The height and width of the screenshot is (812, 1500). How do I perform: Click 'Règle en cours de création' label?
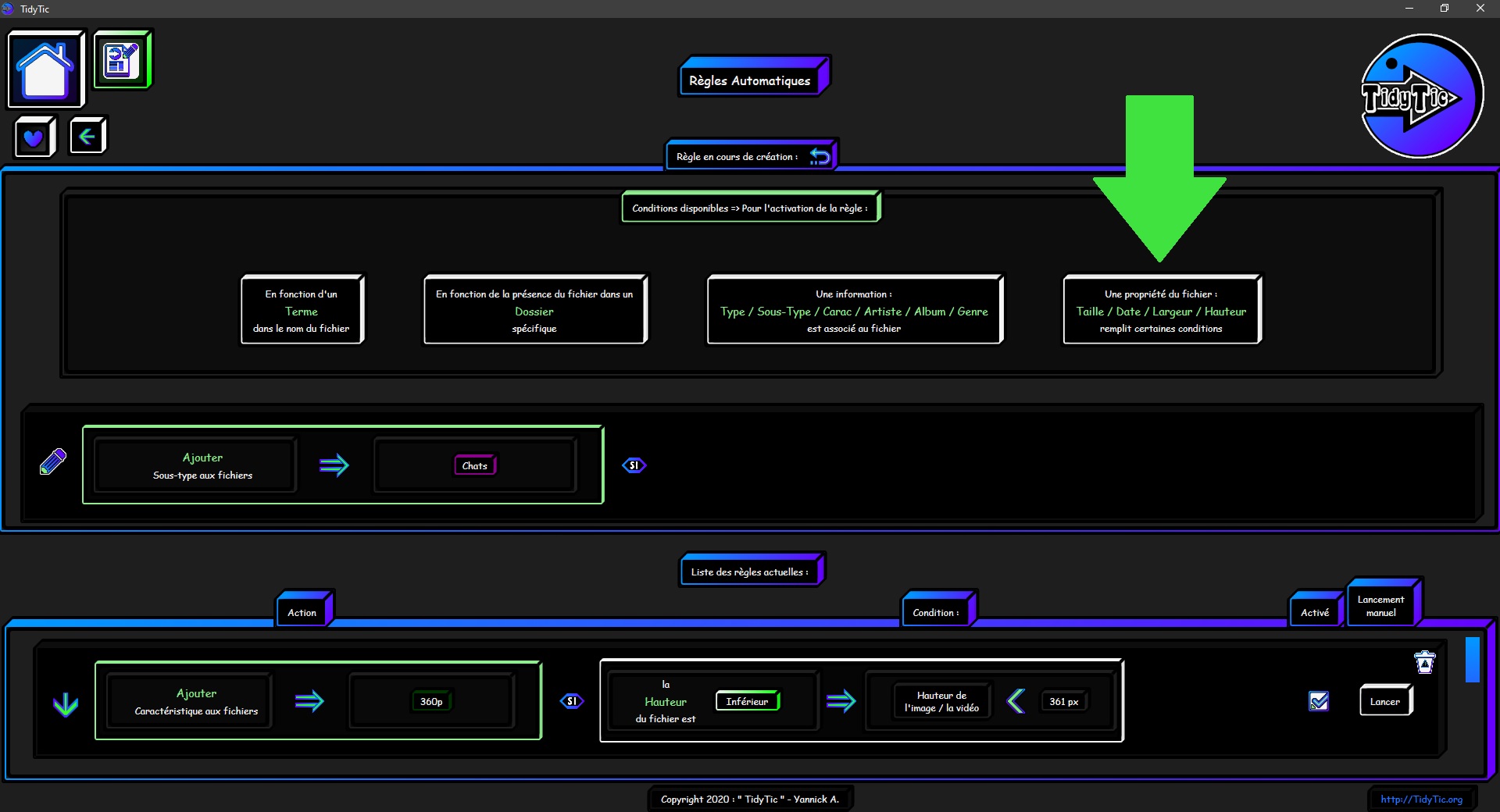[737, 156]
